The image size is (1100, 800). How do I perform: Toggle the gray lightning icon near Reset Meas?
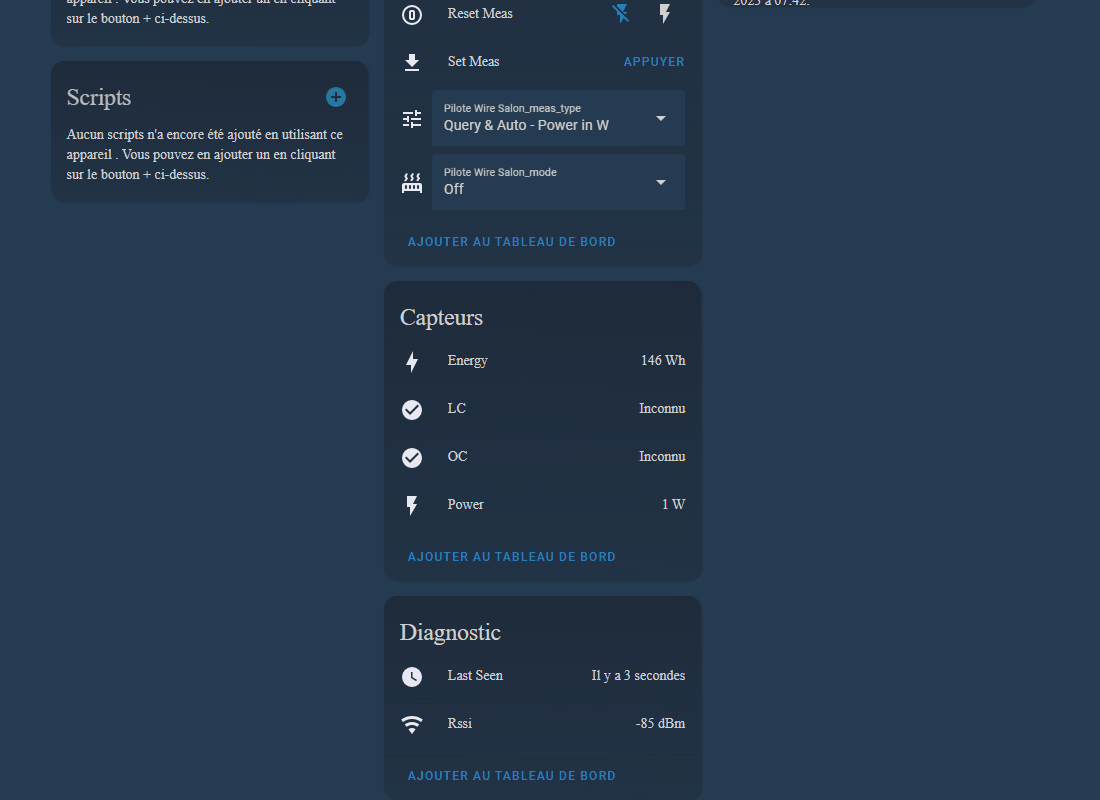coord(664,13)
